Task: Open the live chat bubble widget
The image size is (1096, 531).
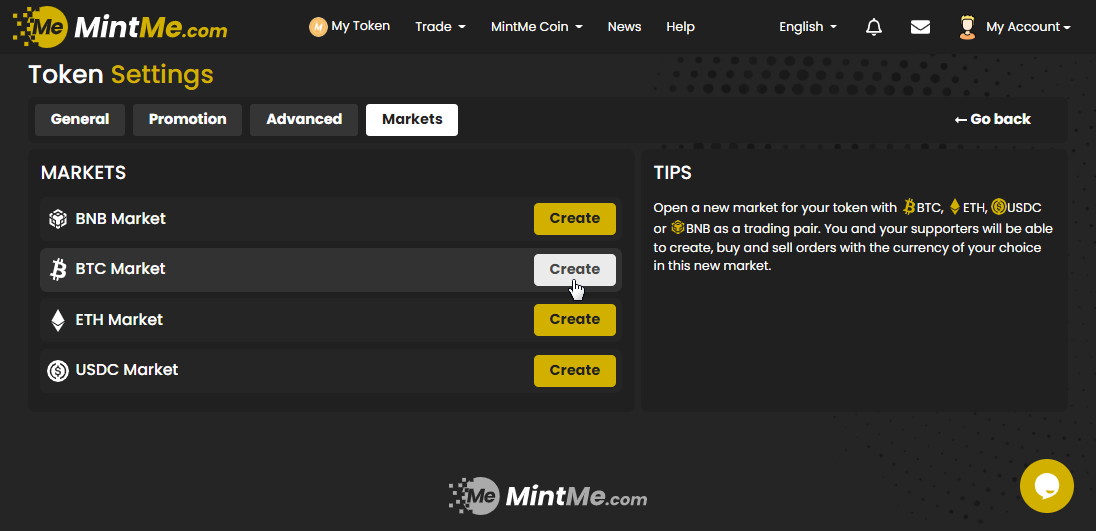Action: [1046, 486]
